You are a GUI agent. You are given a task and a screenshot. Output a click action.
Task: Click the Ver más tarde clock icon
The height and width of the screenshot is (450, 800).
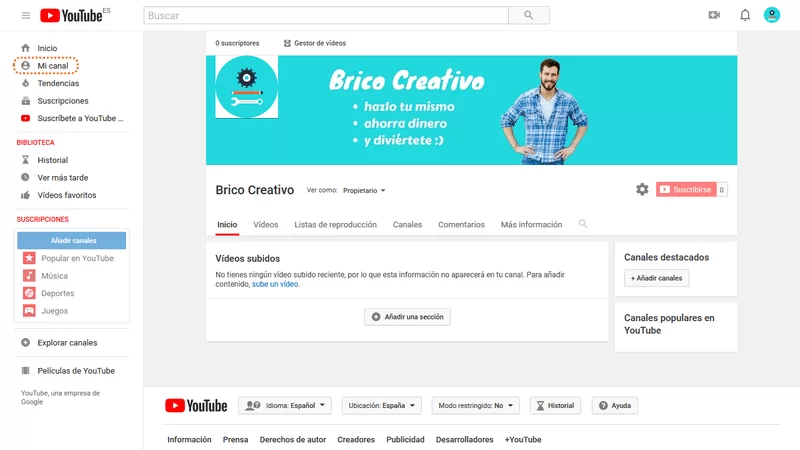click(26, 178)
